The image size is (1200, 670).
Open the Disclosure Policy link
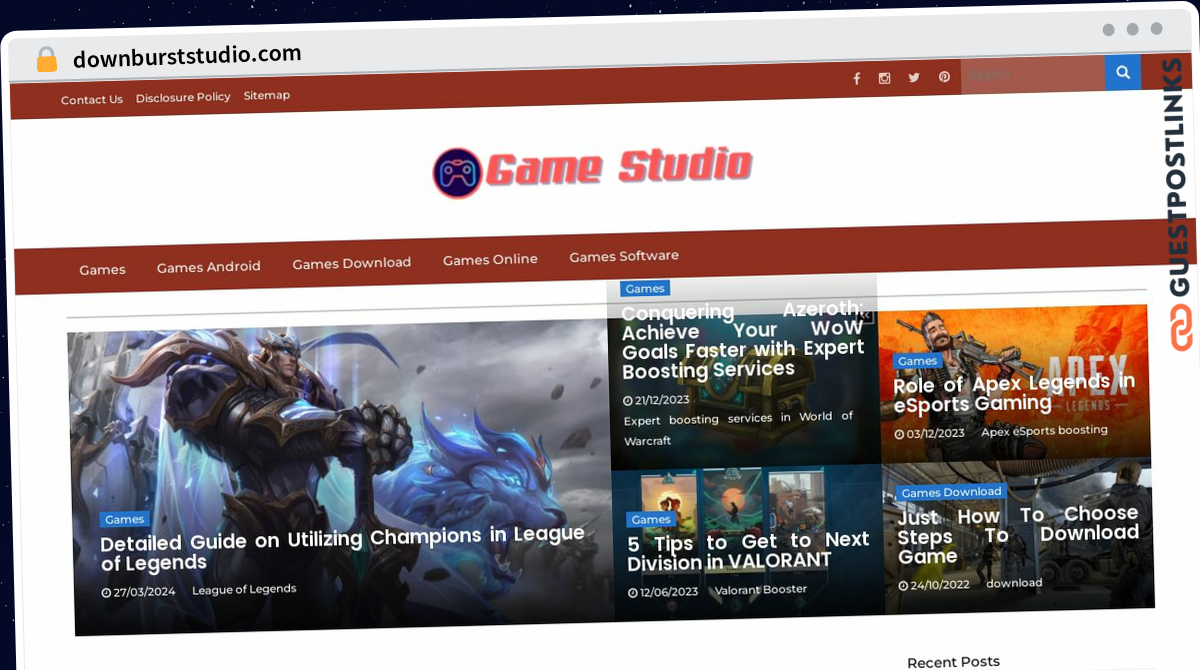click(x=183, y=97)
